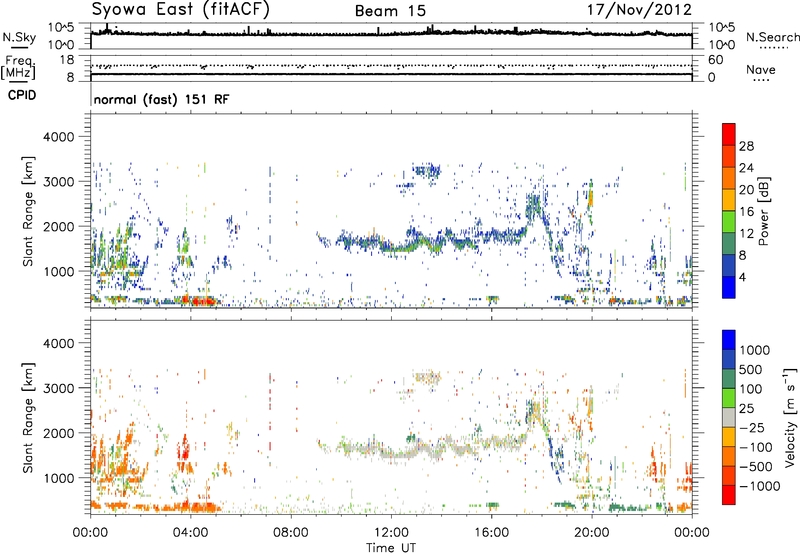Click the 'Velocity [m s^-1]' colorbar label
The width and height of the screenshot is (800, 554).
789,417
